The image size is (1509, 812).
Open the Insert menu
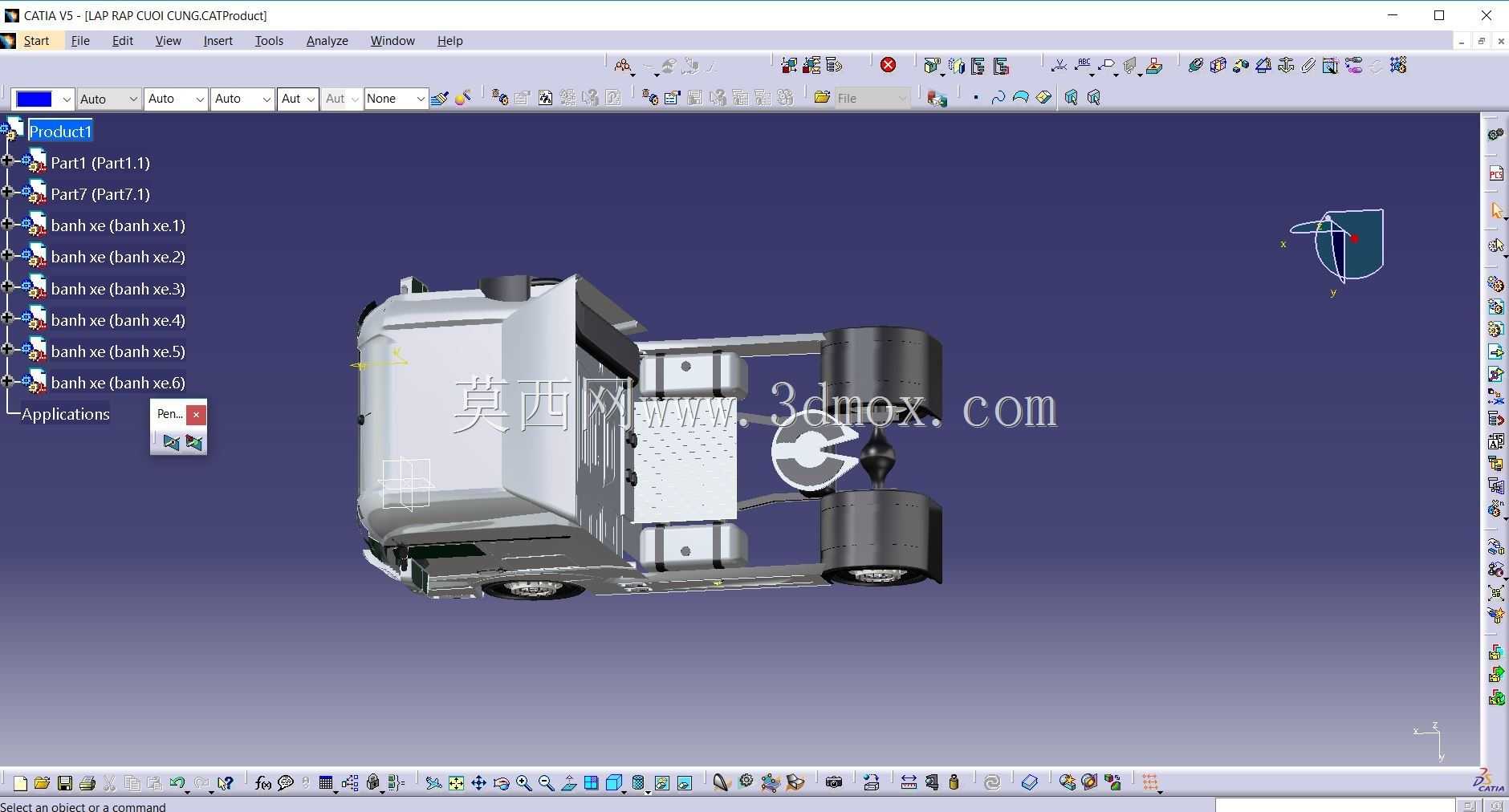pyautogui.click(x=218, y=41)
